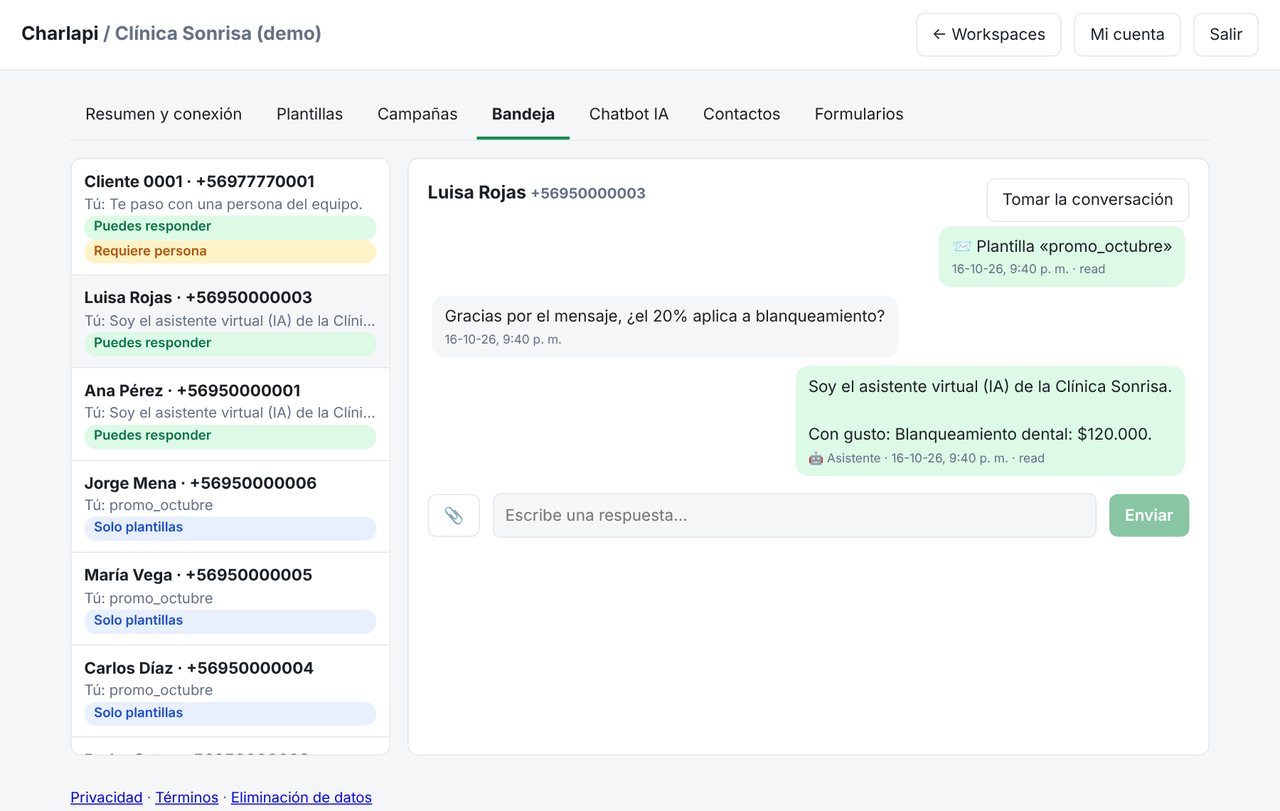This screenshot has width=1280, height=811.
Task: Open the Ana Pérez conversation
Action: coord(230,414)
